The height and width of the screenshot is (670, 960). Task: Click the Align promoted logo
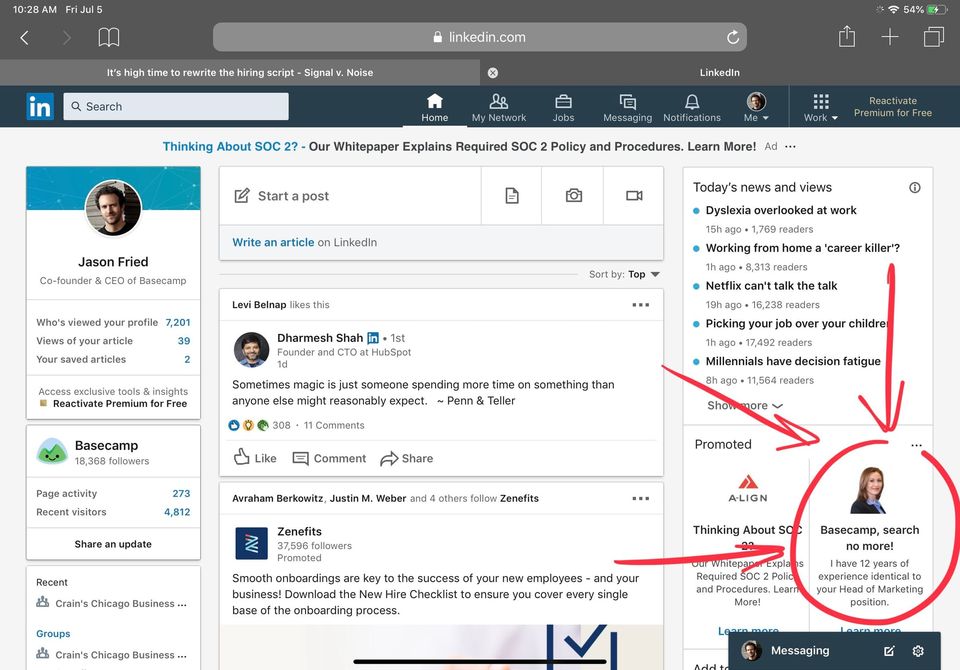tap(748, 488)
